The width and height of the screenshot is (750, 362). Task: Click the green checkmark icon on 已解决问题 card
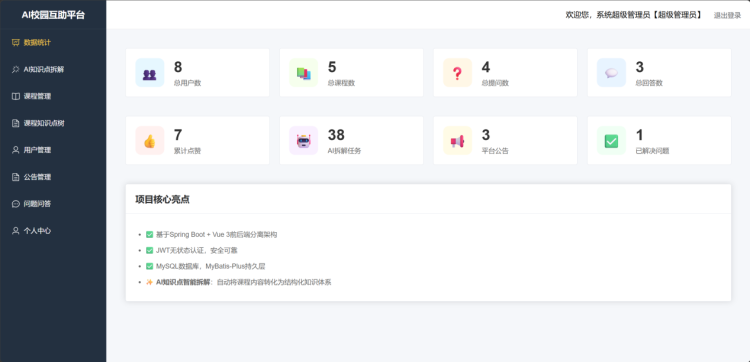611,141
